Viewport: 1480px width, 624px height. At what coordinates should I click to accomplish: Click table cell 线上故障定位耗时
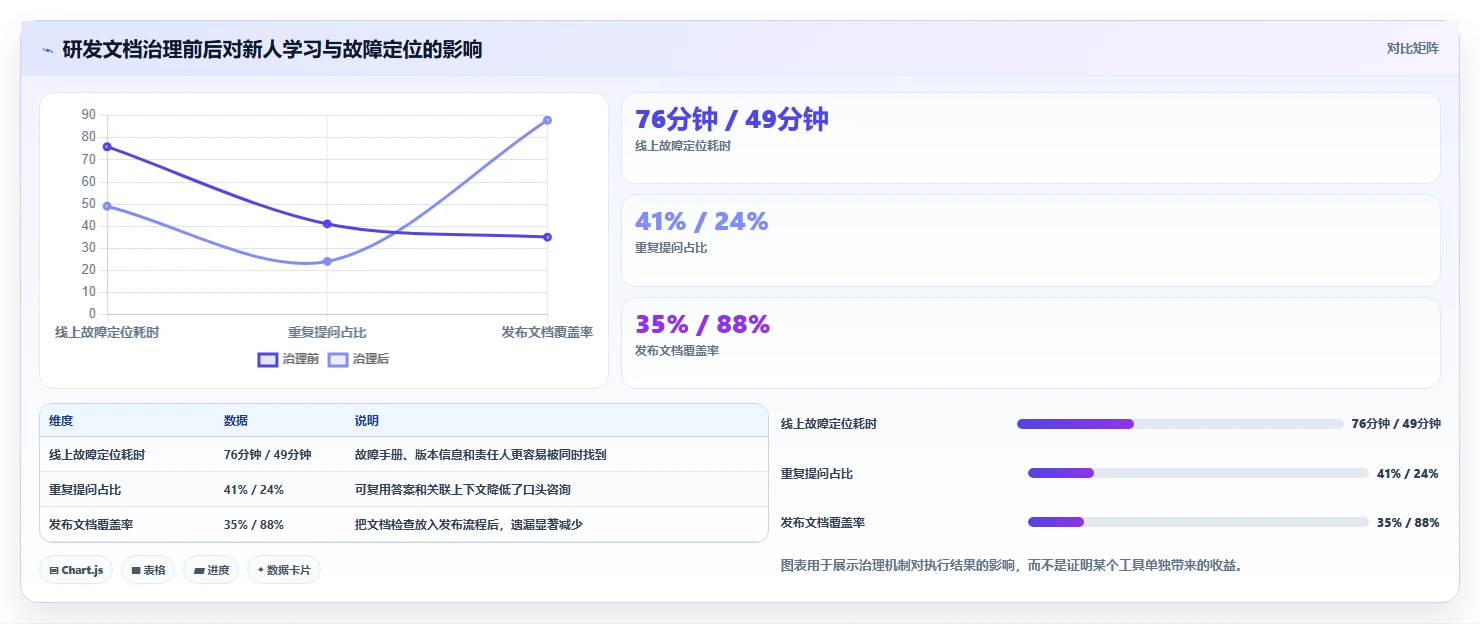tap(97, 455)
